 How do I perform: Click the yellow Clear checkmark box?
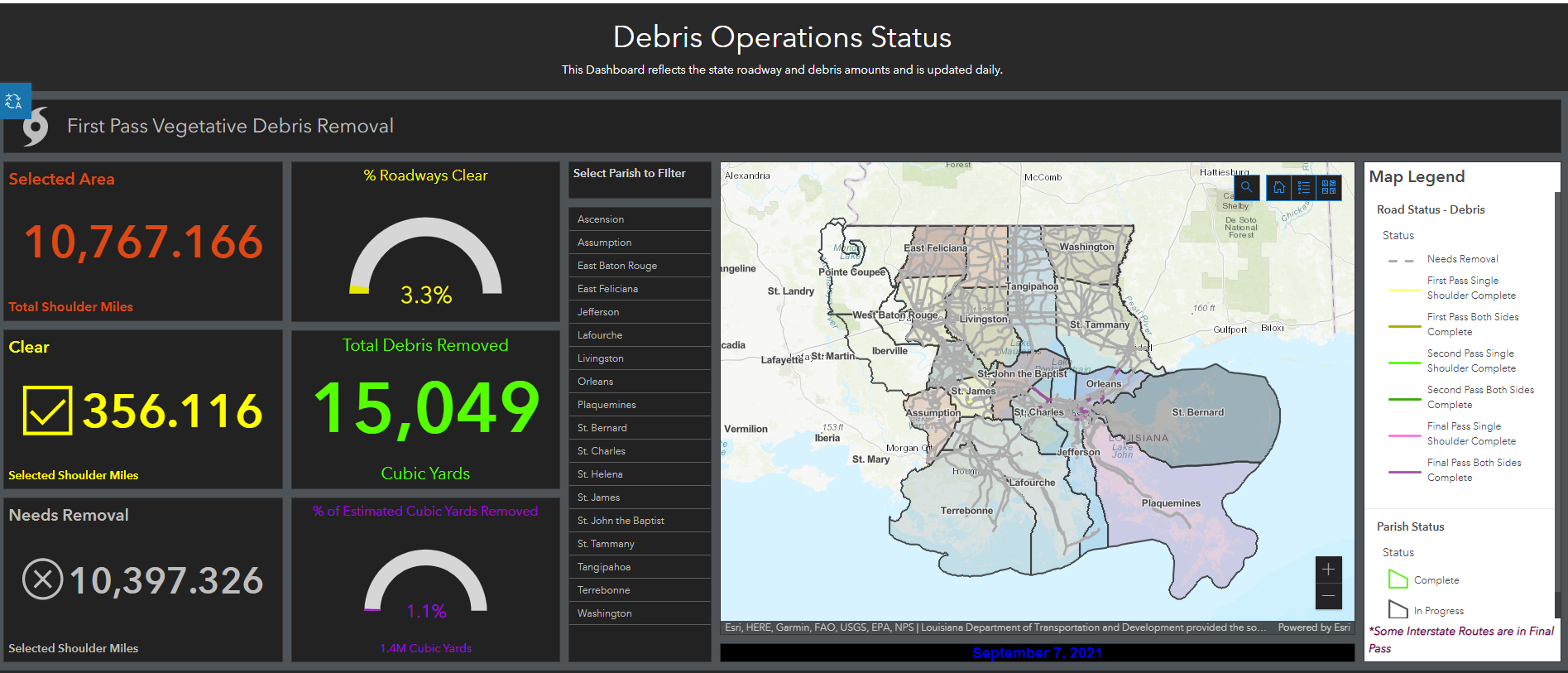[x=47, y=411]
